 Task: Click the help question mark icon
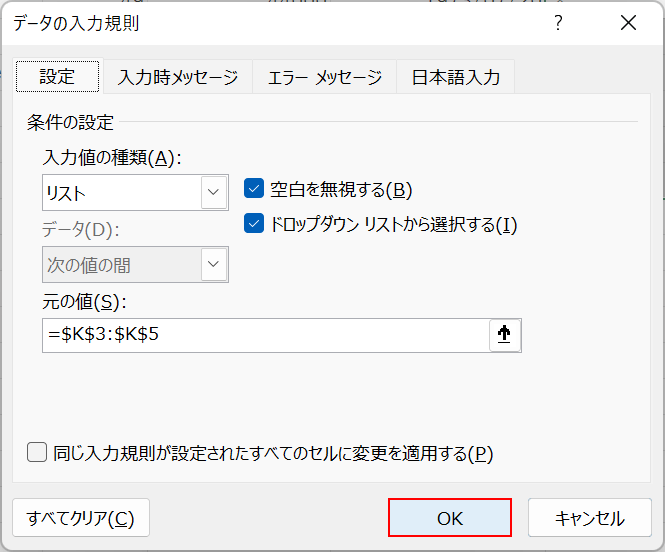tap(559, 23)
